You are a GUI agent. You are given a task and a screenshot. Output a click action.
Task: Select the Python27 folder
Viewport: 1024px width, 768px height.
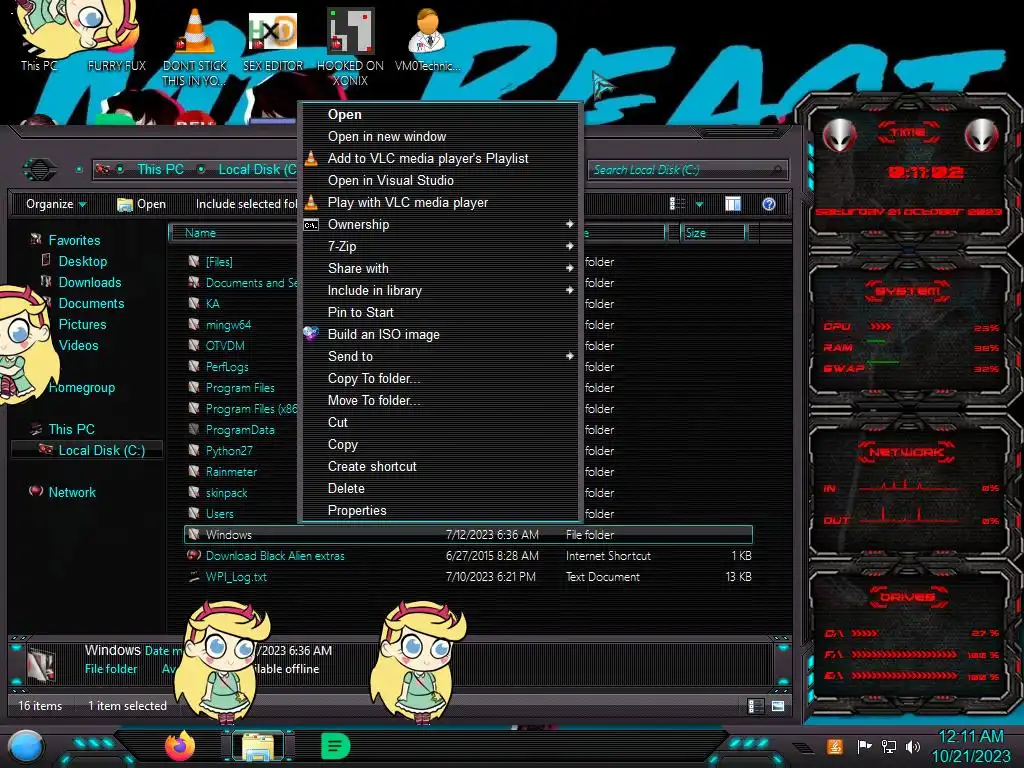(x=229, y=451)
